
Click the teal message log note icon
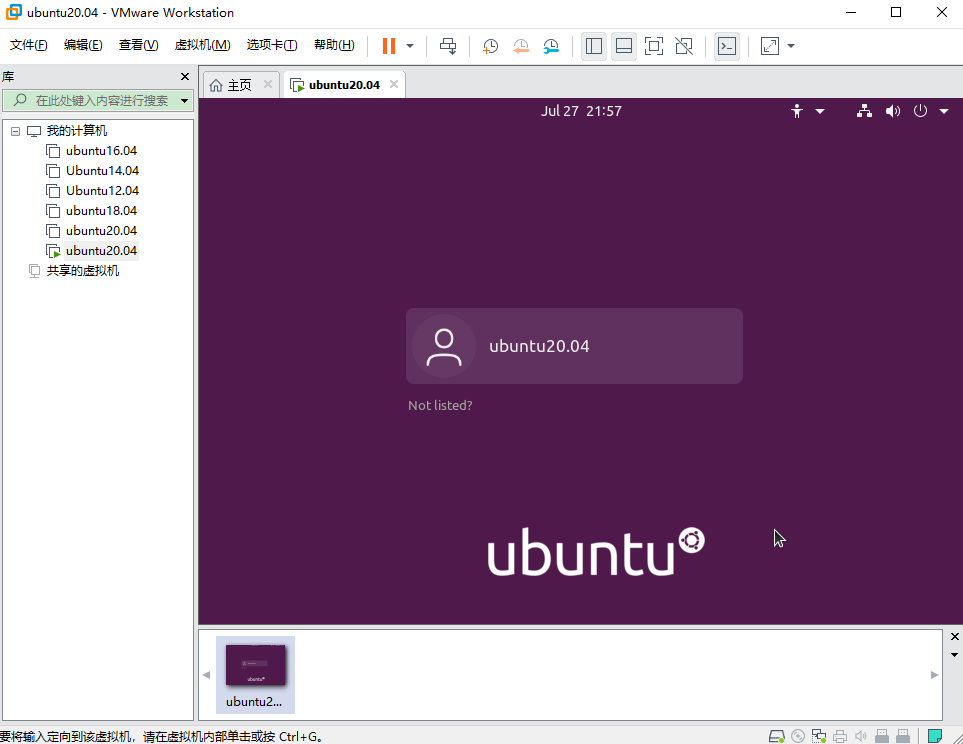point(935,736)
